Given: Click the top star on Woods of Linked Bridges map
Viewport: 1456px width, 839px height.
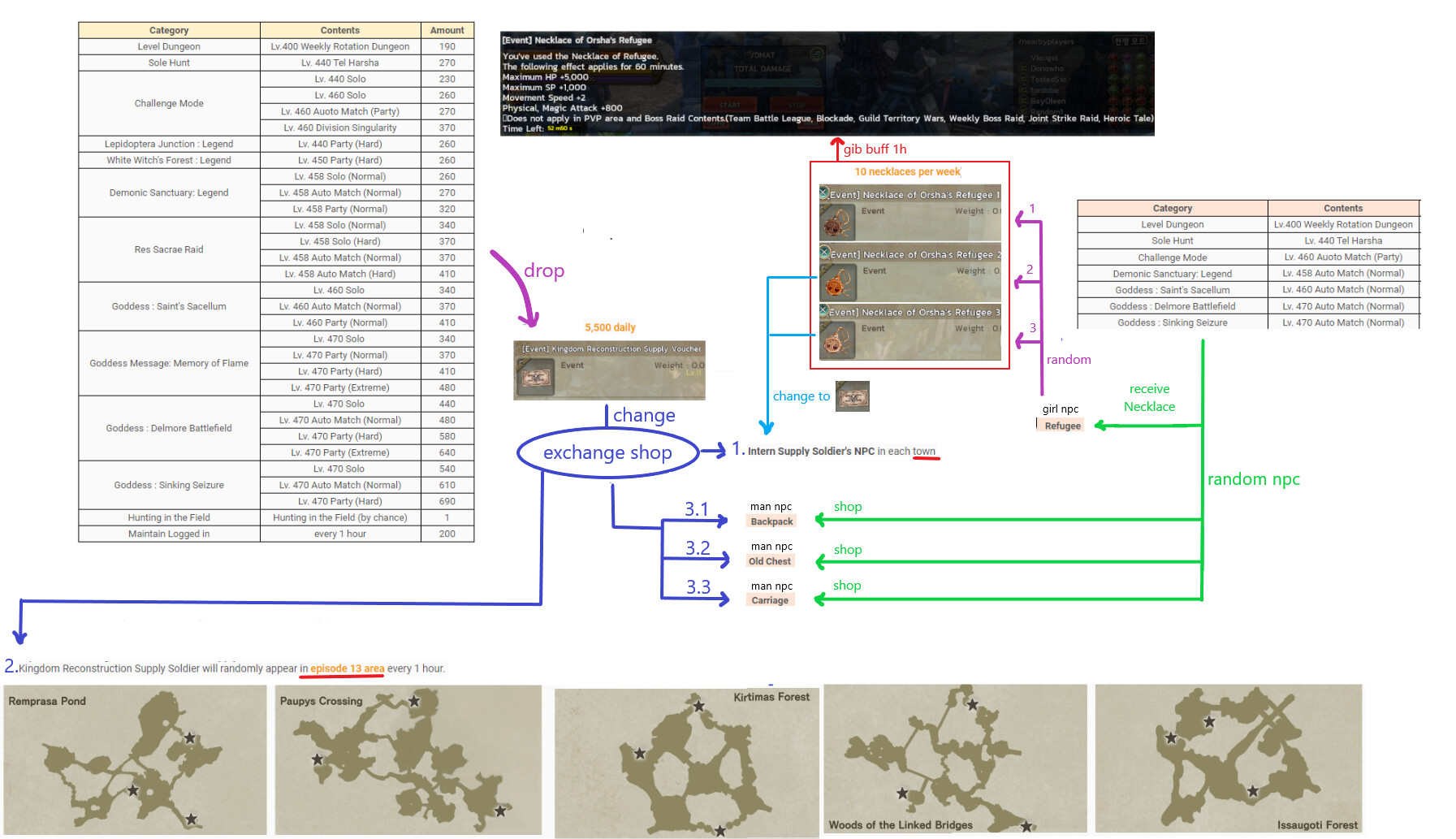Looking at the screenshot, I should [x=972, y=704].
